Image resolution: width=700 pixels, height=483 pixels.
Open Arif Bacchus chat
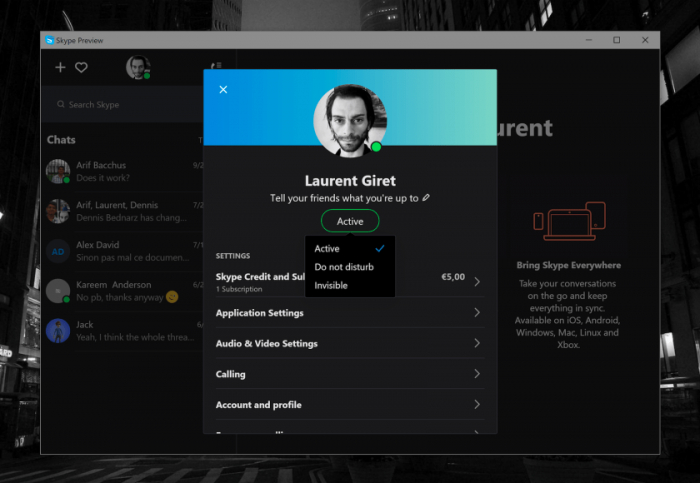[x=123, y=171]
